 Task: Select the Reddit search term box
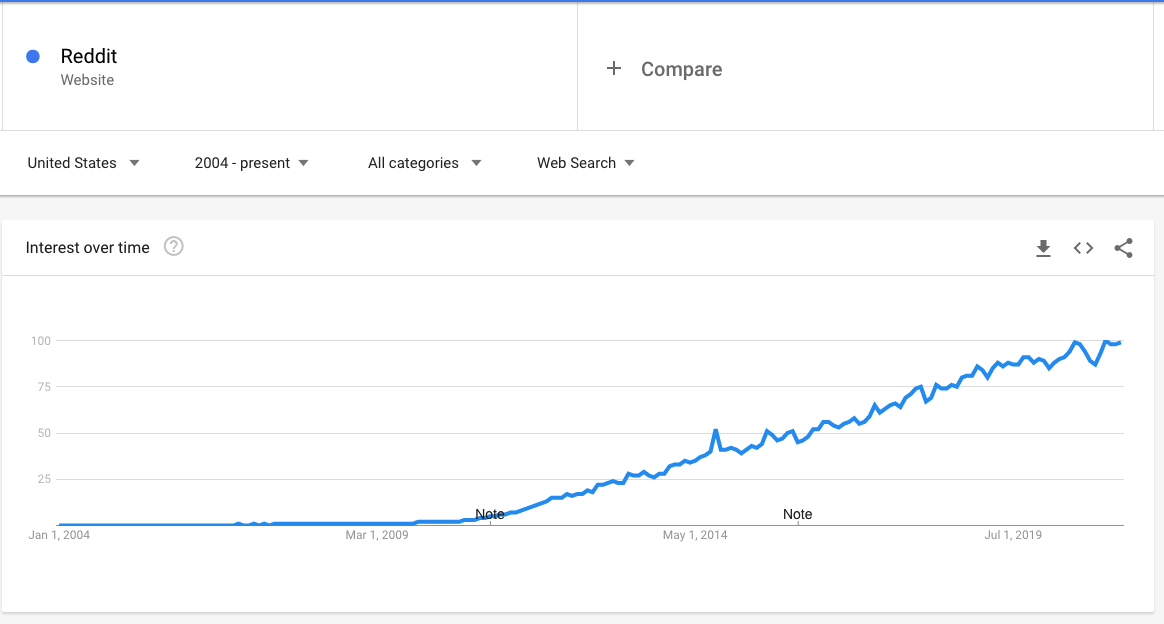point(290,67)
